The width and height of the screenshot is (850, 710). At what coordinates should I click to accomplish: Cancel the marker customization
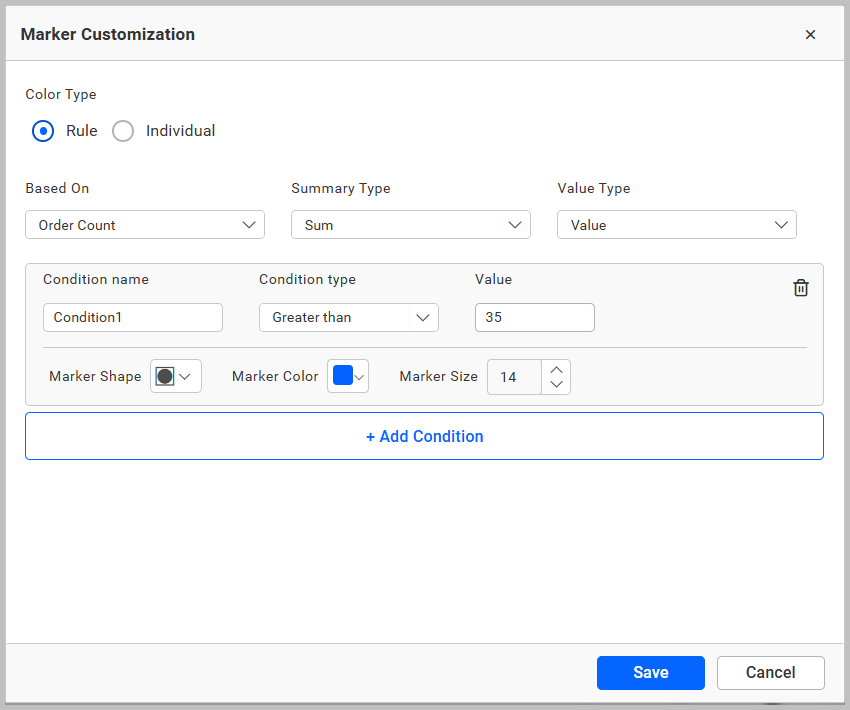click(770, 672)
